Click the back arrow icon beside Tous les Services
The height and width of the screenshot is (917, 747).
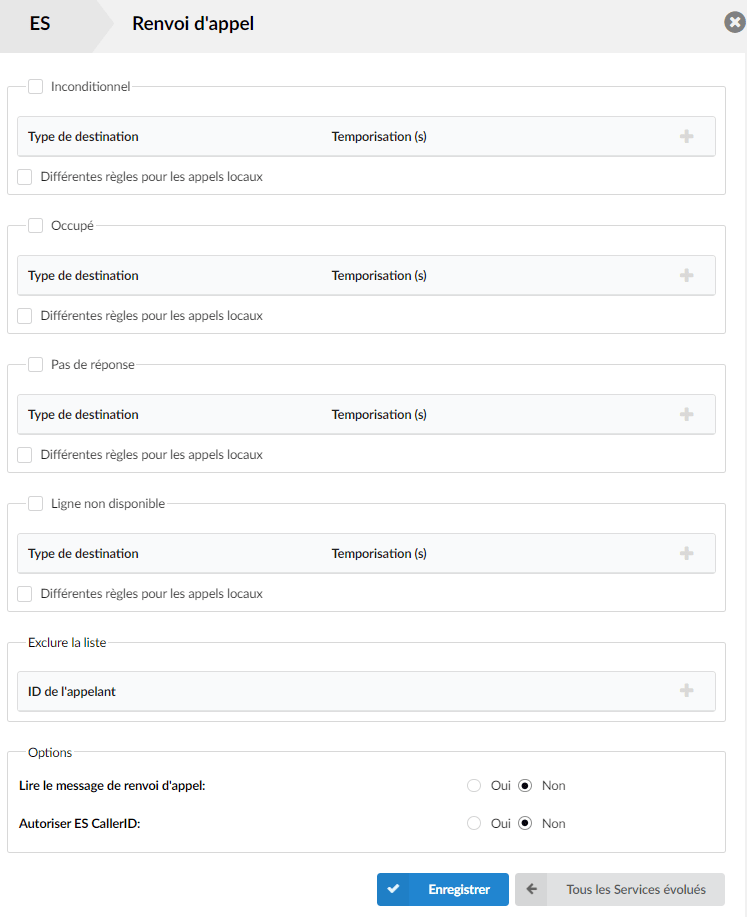coord(531,889)
